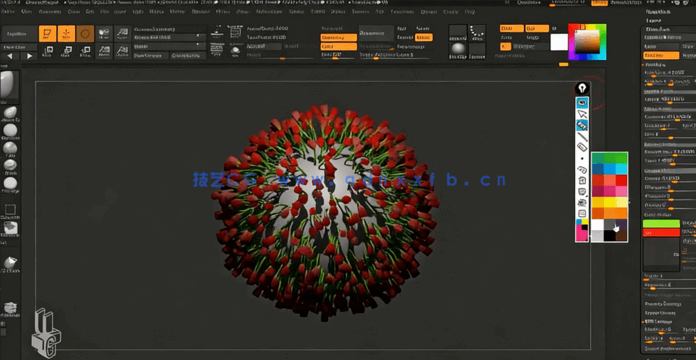The width and height of the screenshot is (696, 360).
Task: Select the dark orange circle tool icon
Action: [x=85, y=34]
